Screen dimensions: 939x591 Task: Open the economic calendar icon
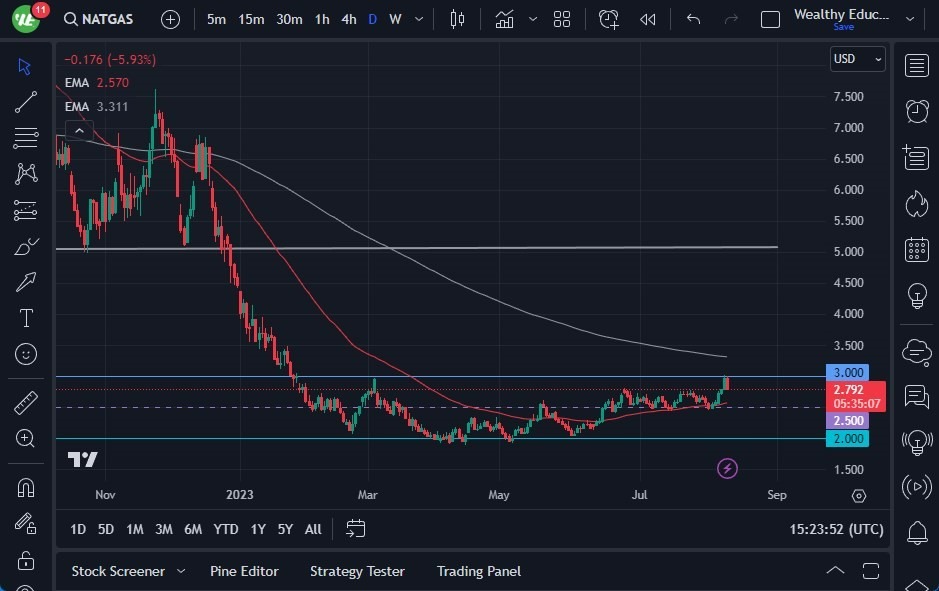(x=917, y=250)
